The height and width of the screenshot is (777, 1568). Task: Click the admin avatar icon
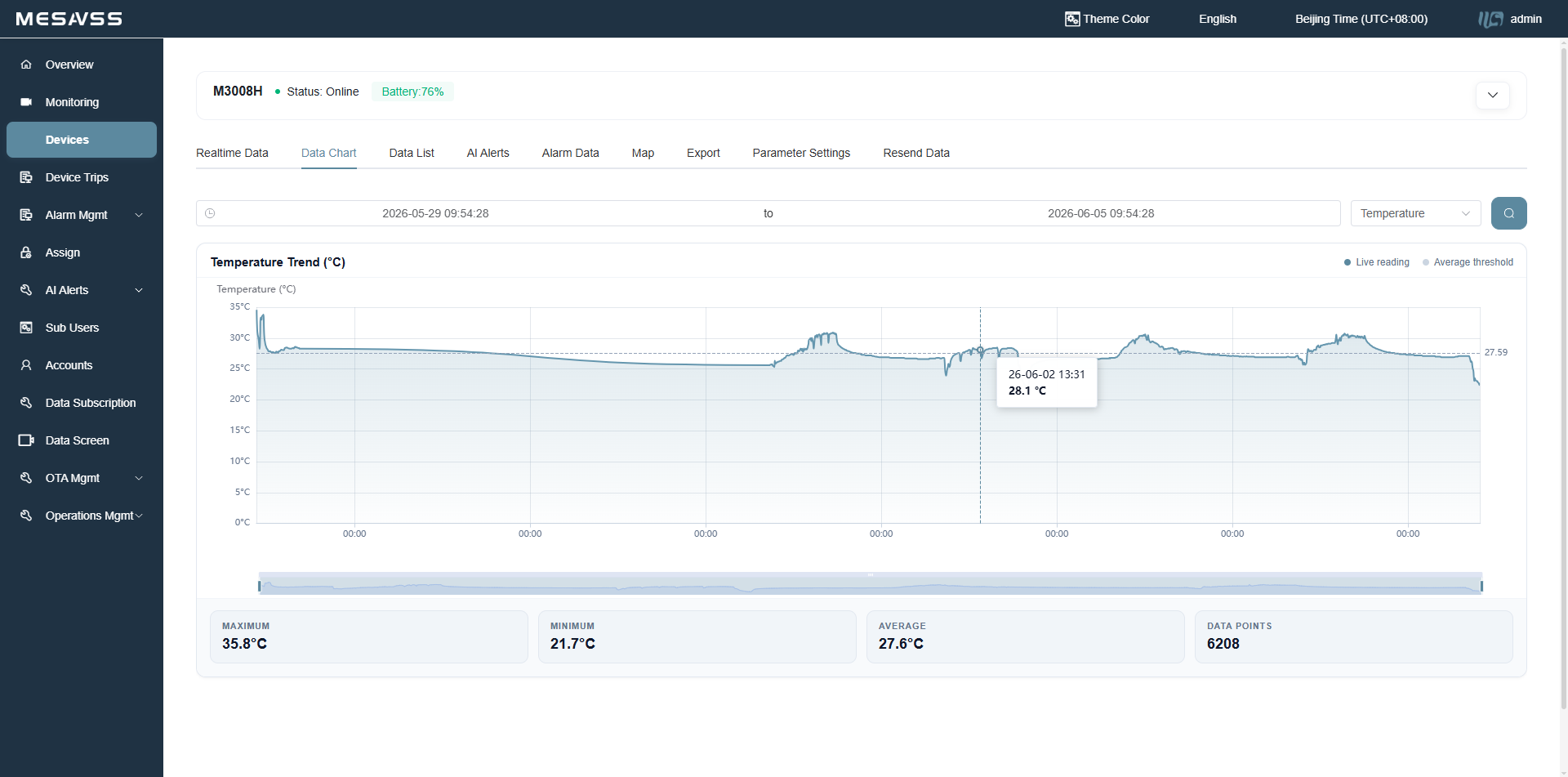(1491, 19)
